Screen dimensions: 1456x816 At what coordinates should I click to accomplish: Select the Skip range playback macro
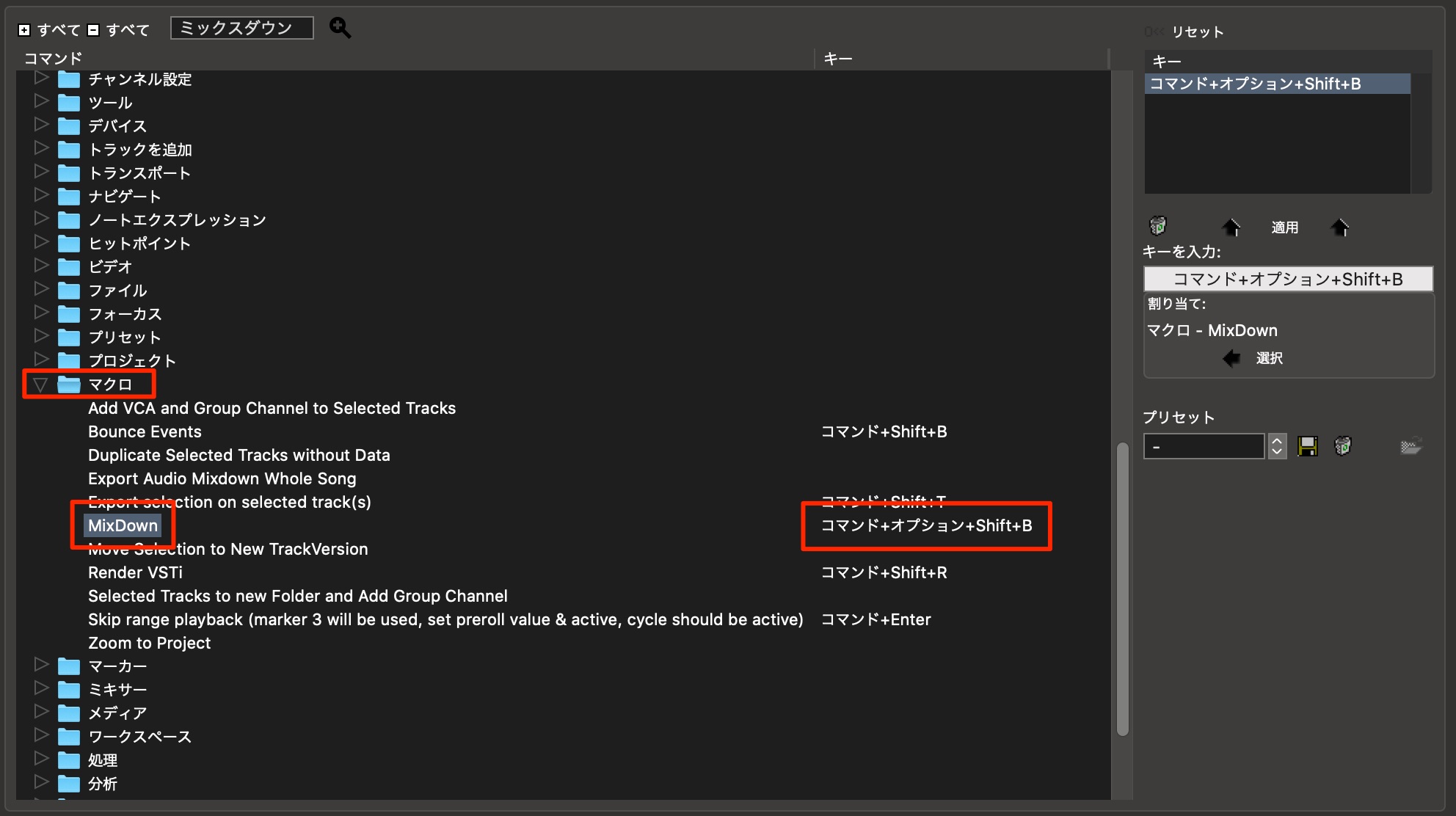[x=445, y=619]
